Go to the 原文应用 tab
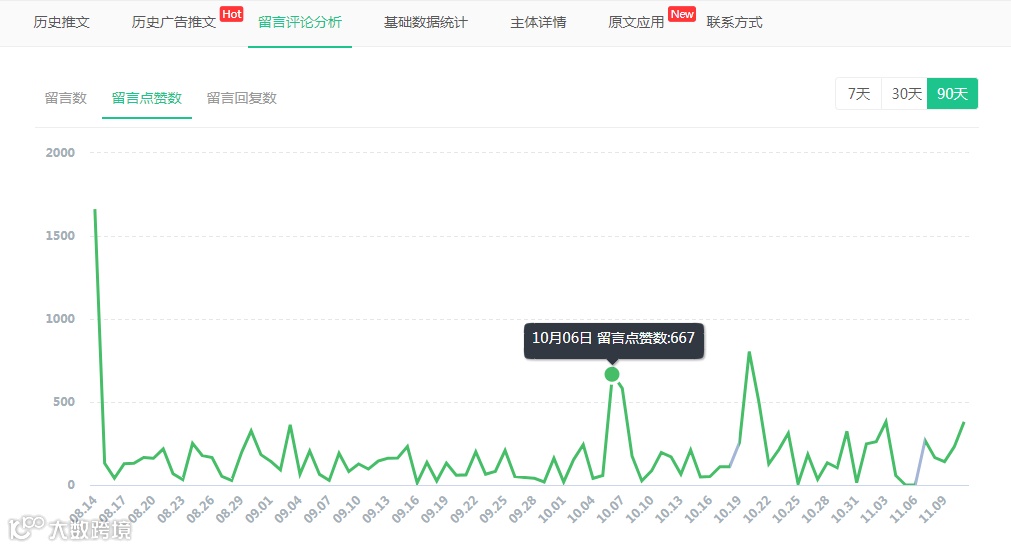Screen dimensions: 1011x548 click(x=636, y=23)
